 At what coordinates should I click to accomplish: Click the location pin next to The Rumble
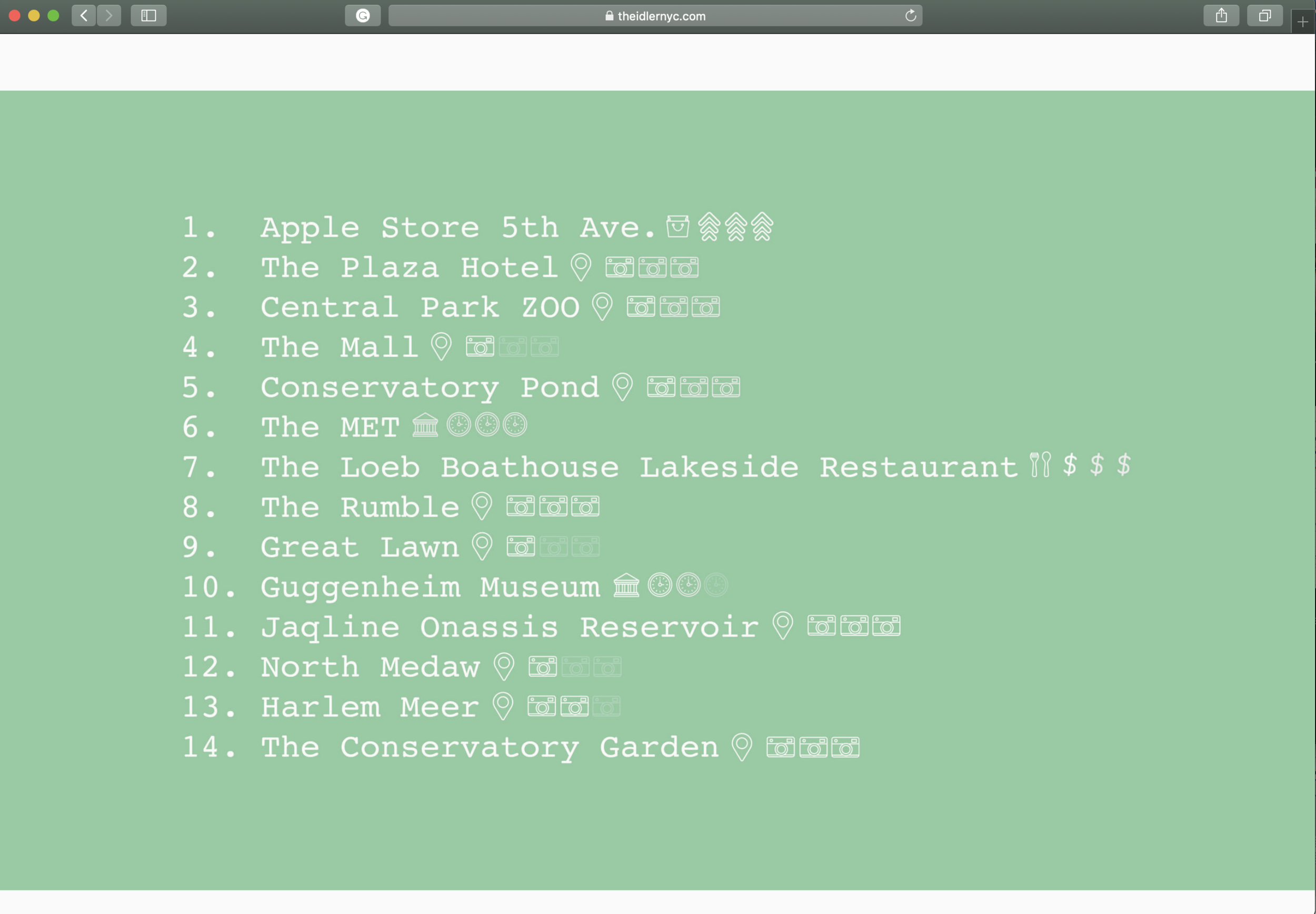click(482, 506)
